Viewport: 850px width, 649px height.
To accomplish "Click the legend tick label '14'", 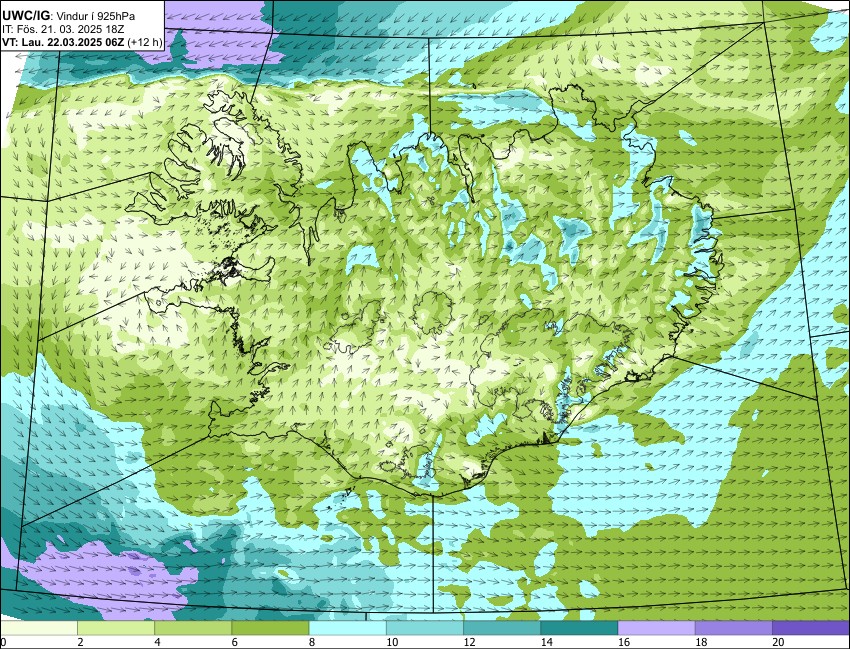I will point(546,642).
